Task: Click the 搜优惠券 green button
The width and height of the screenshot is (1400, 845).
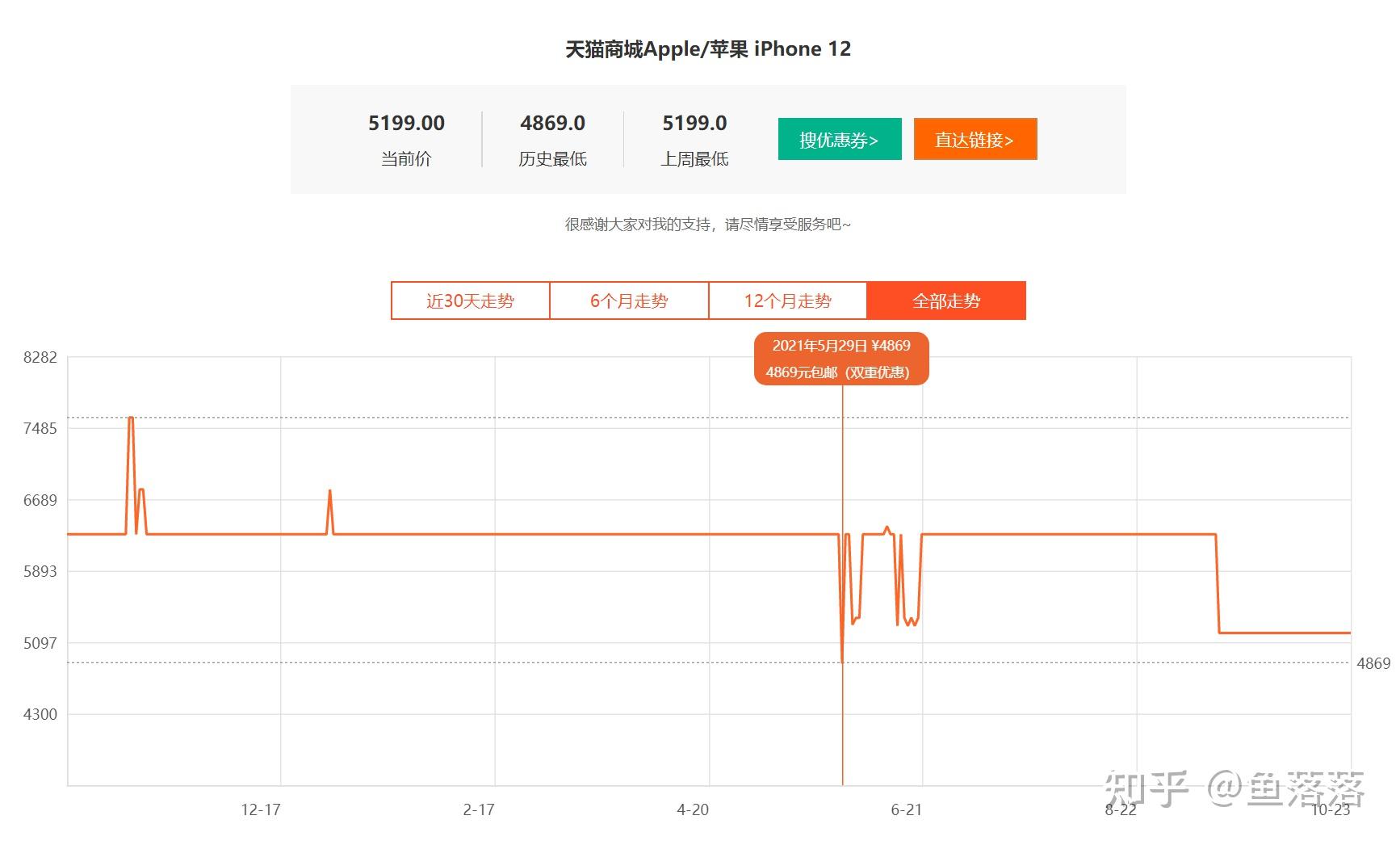Action: click(x=840, y=139)
